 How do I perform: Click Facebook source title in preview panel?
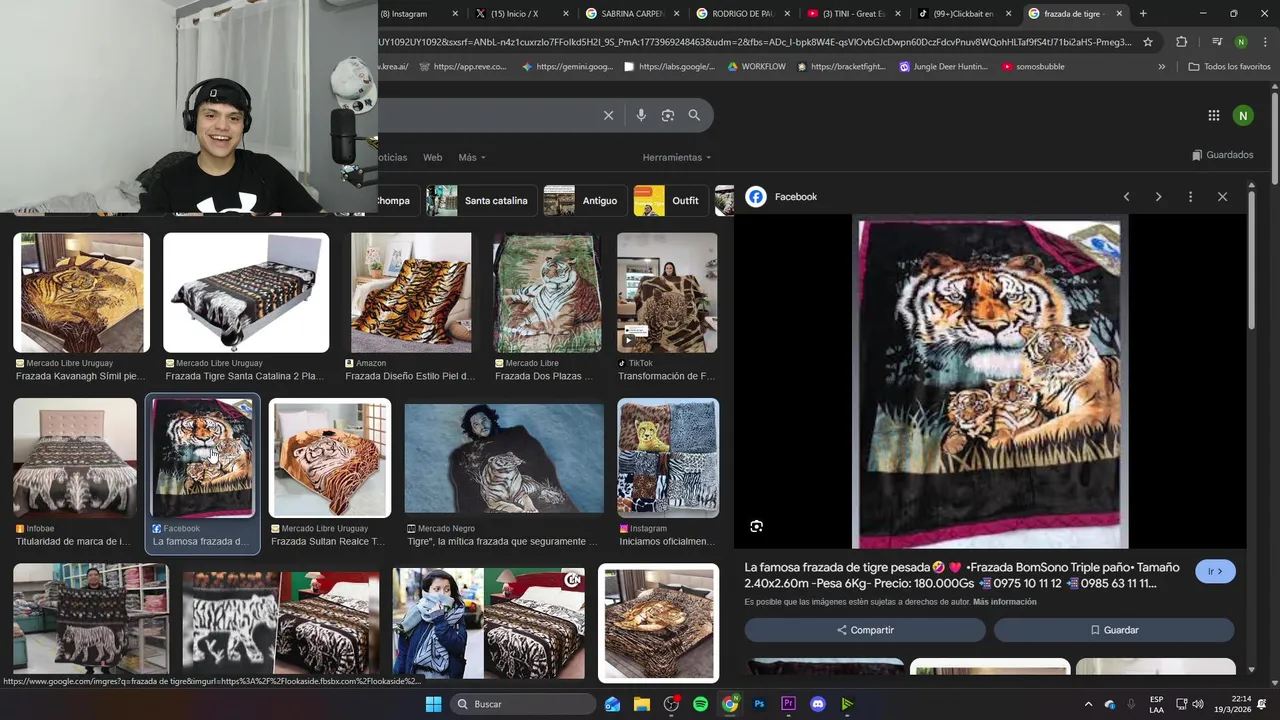[x=796, y=197]
